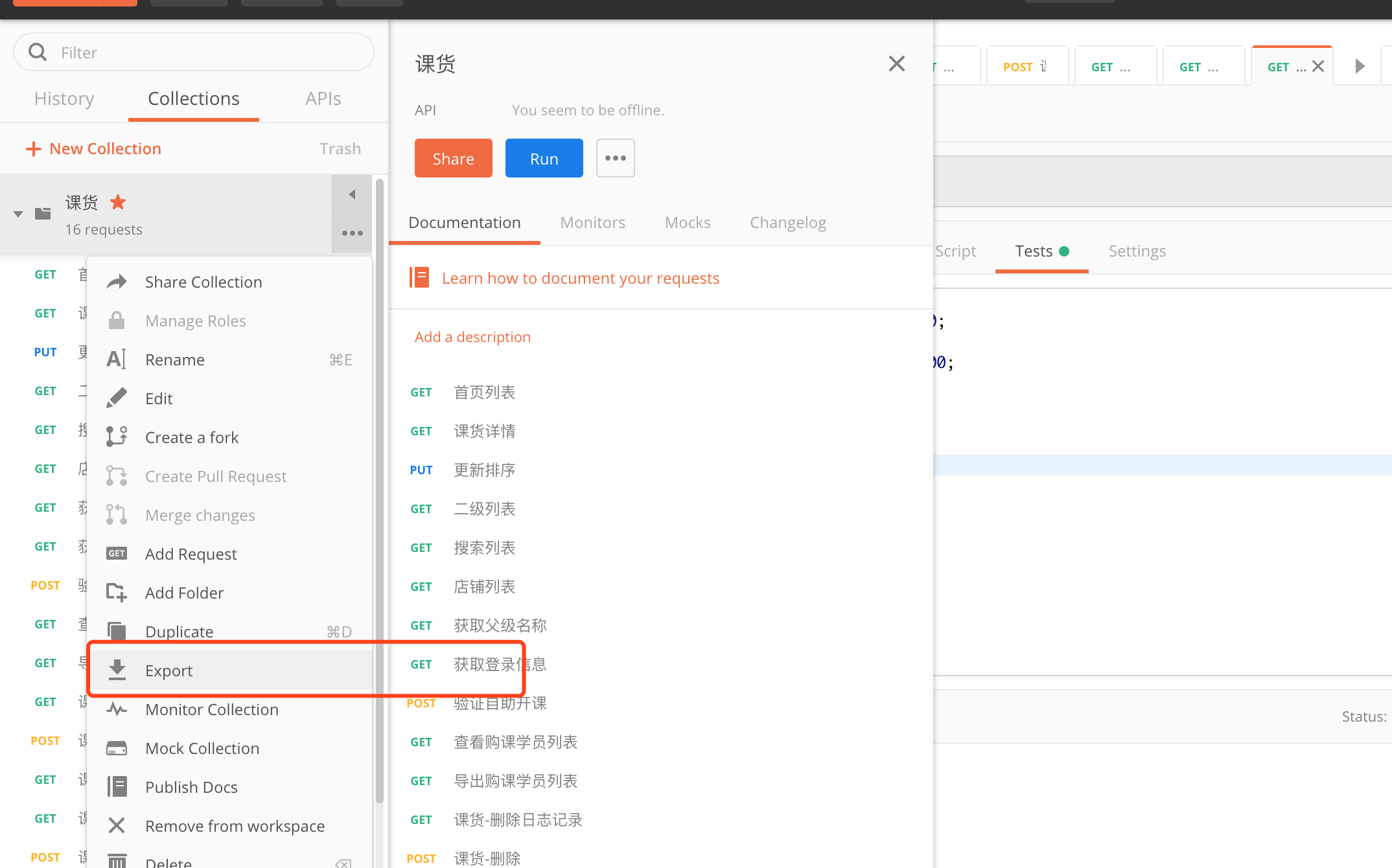
Task: Click the Share Collection arrow icon
Action: pyautogui.click(x=117, y=282)
